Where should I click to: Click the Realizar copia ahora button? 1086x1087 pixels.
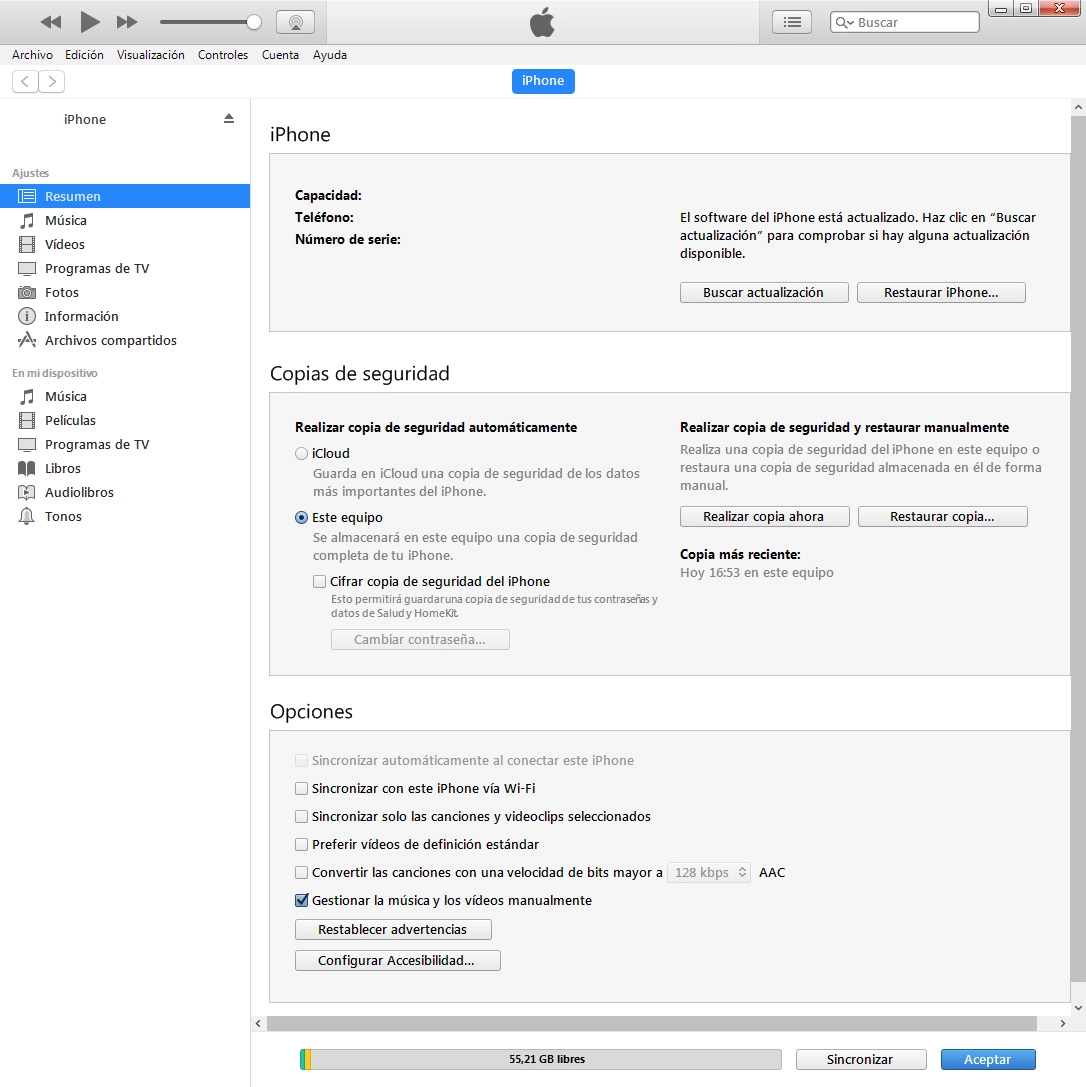click(764, 516)
